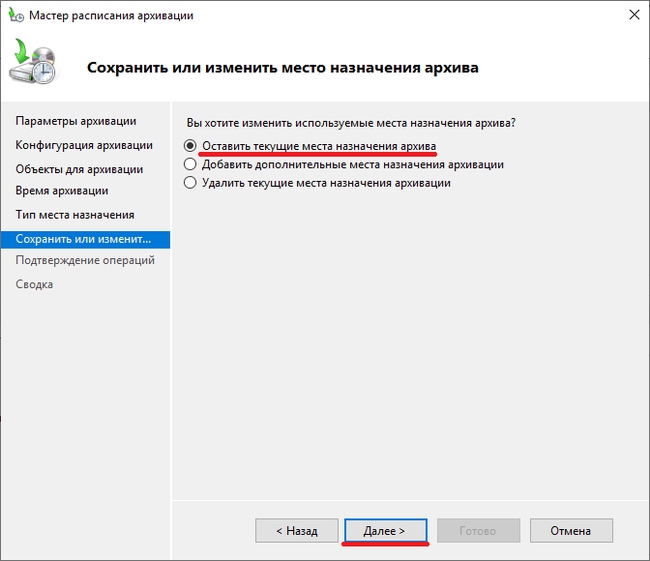Open the 'Конфигурация архивации' step

click(x=84, y=145)
